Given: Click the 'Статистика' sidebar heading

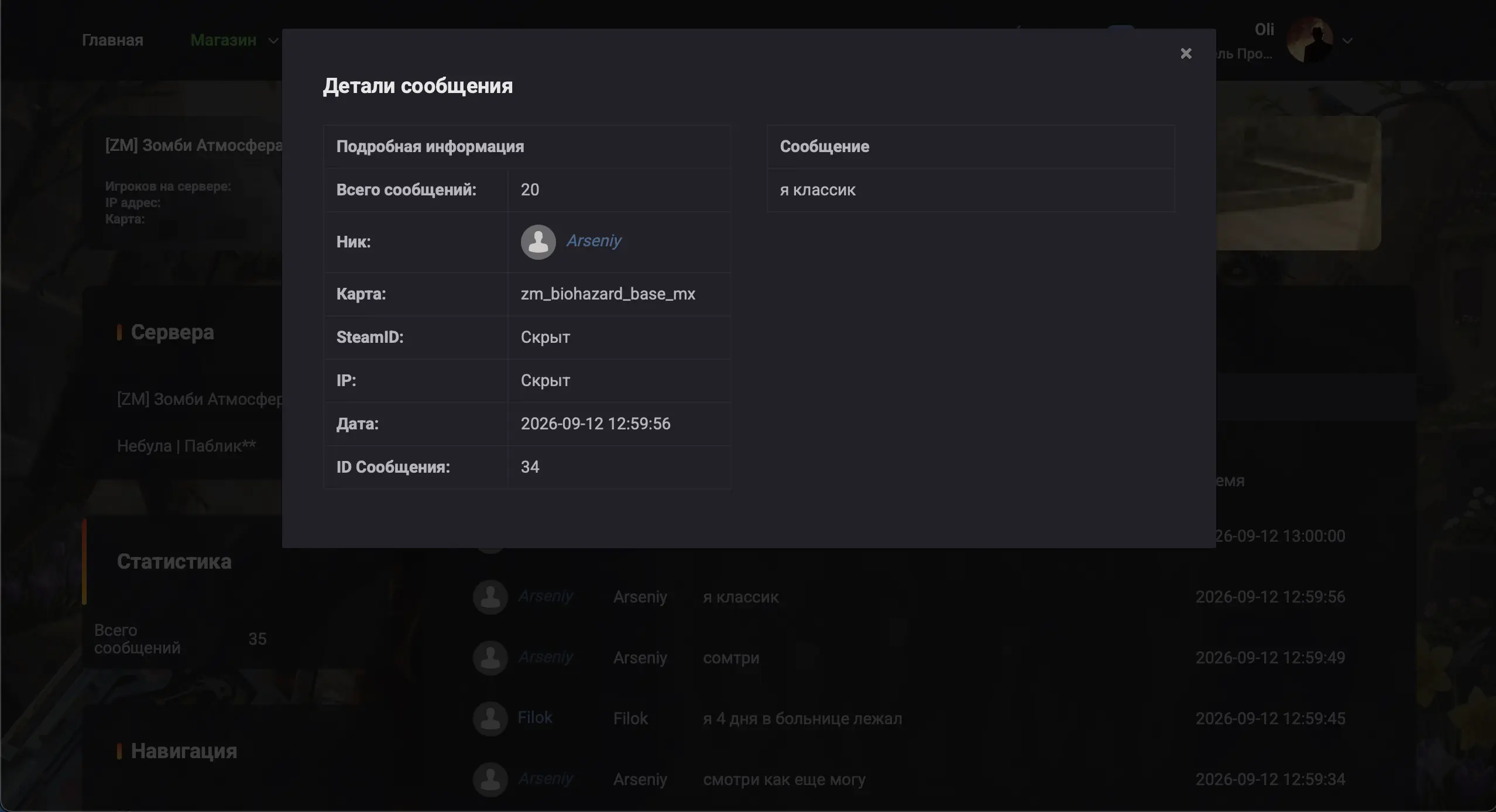Looking at the screenshot, I should (174, 562).
